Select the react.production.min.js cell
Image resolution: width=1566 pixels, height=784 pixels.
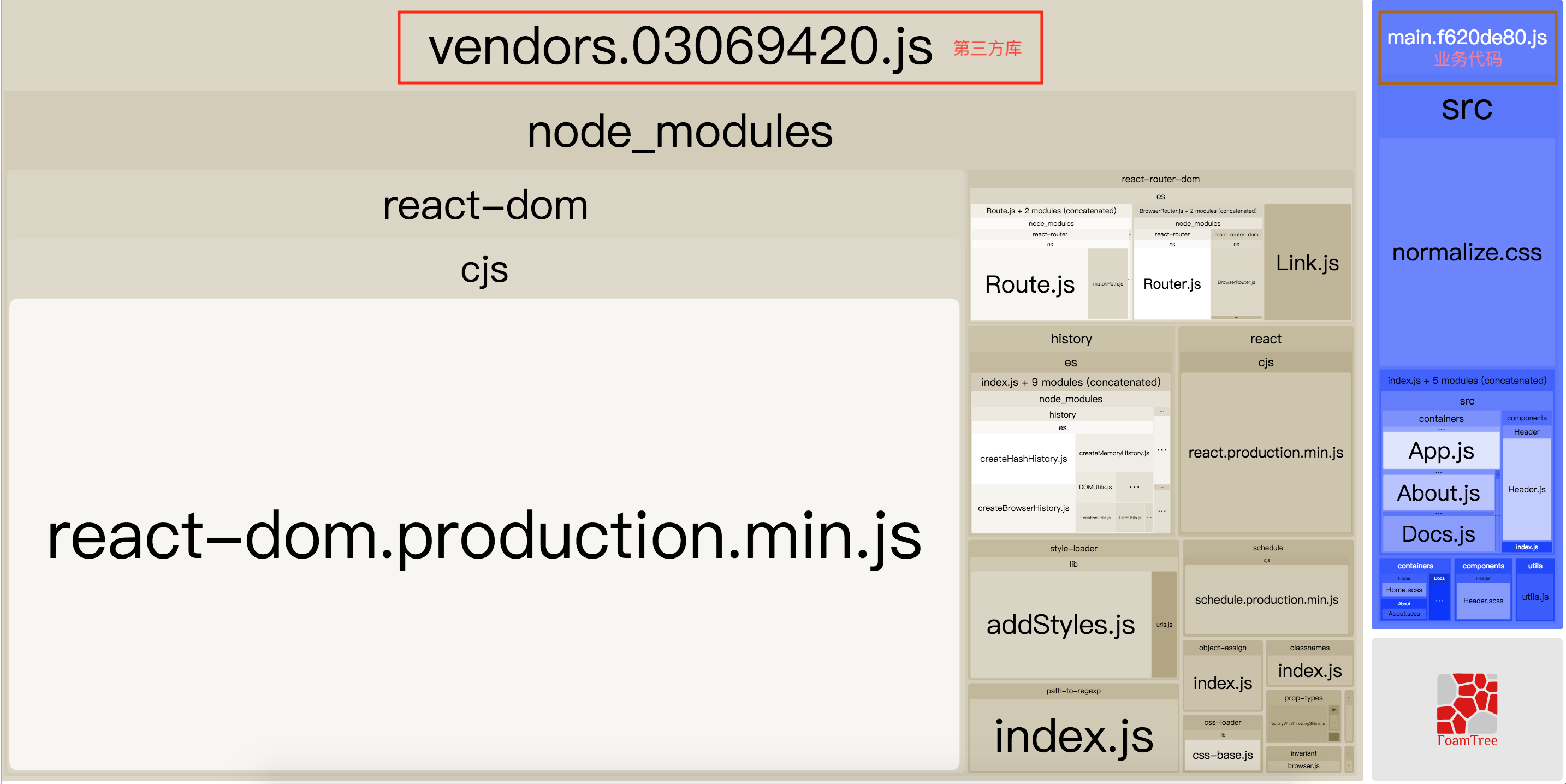(x=1265, y=453)
